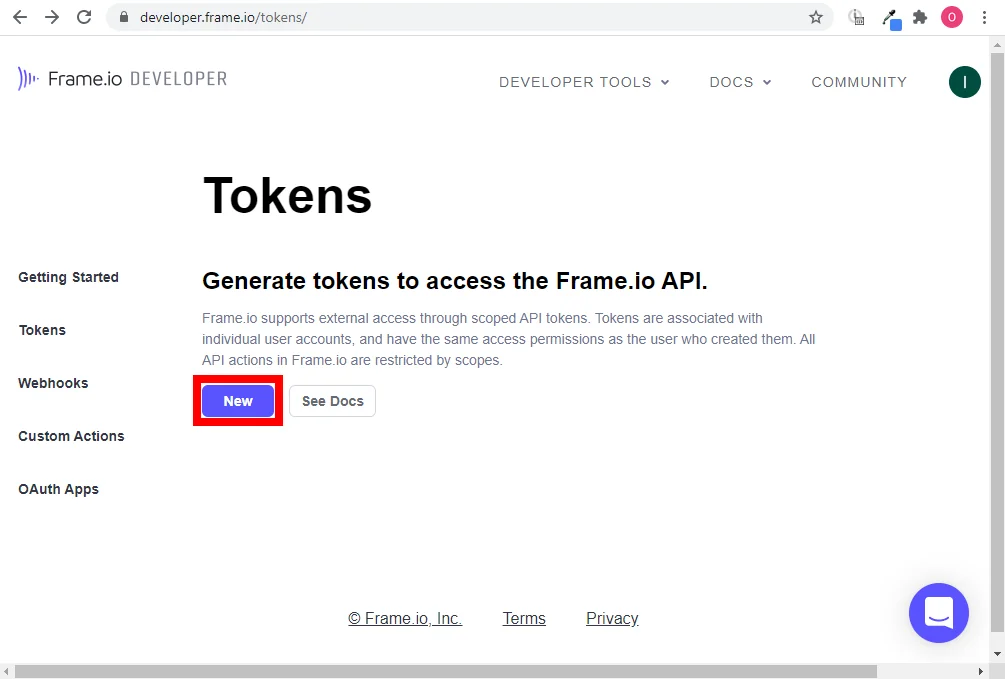
Task: Open the chat support bubble
Action: point(938,613)
